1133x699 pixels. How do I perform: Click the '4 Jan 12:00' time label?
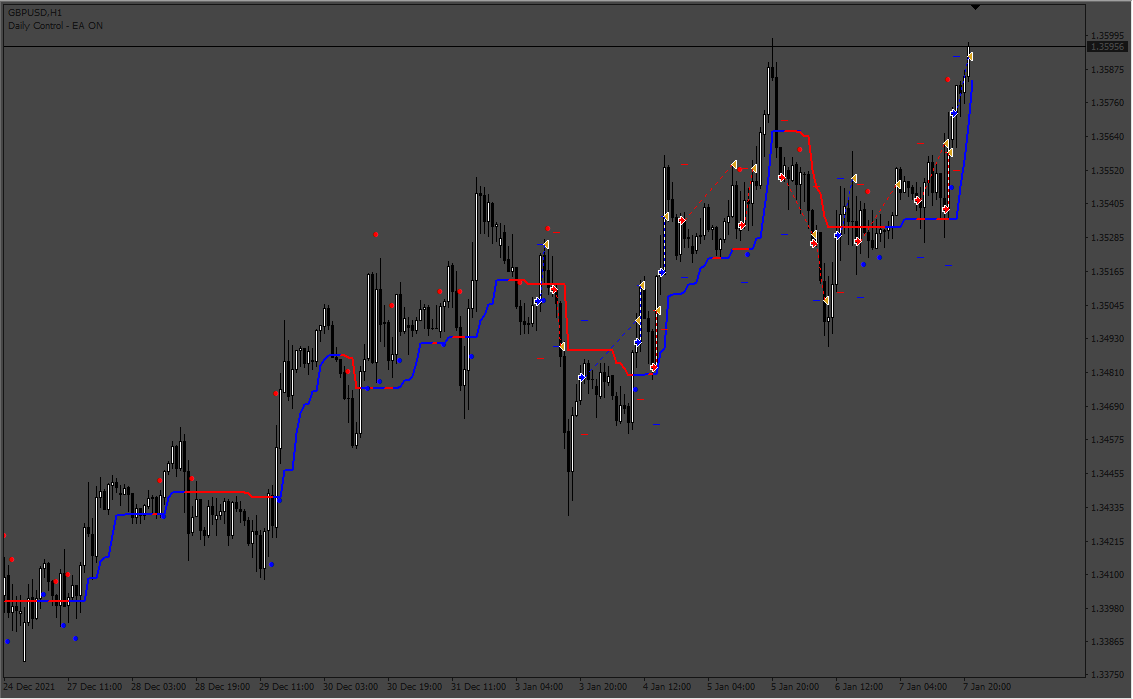pyautogui.click(x=667, y=687)
